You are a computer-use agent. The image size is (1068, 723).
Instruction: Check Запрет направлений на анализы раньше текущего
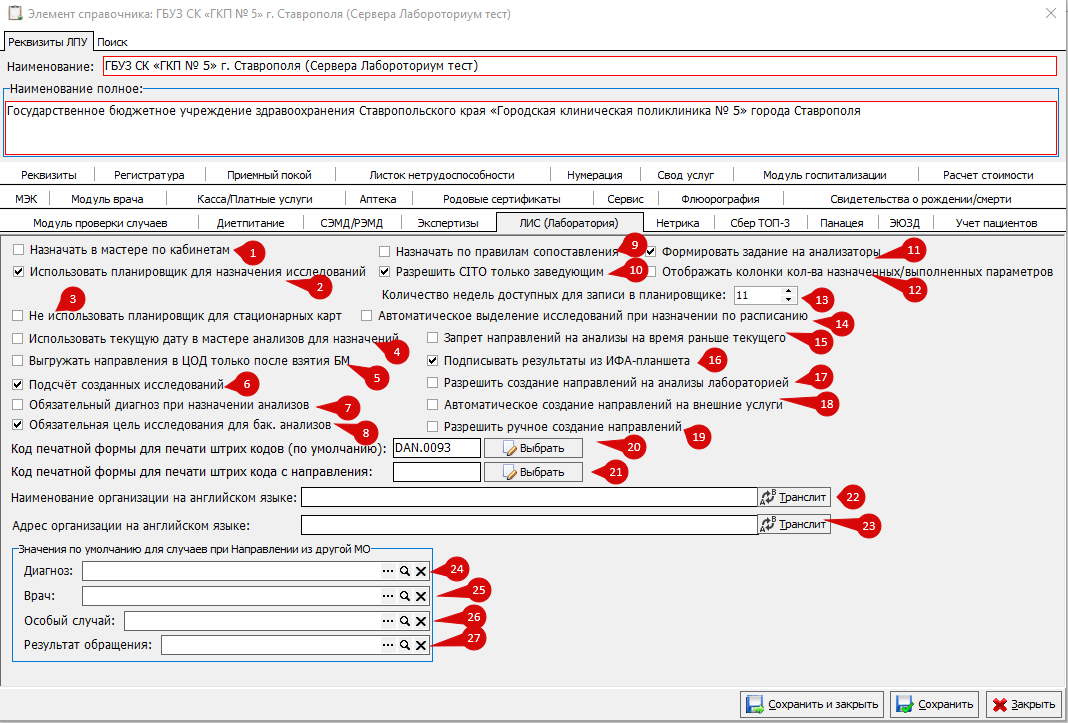[433, 337]
